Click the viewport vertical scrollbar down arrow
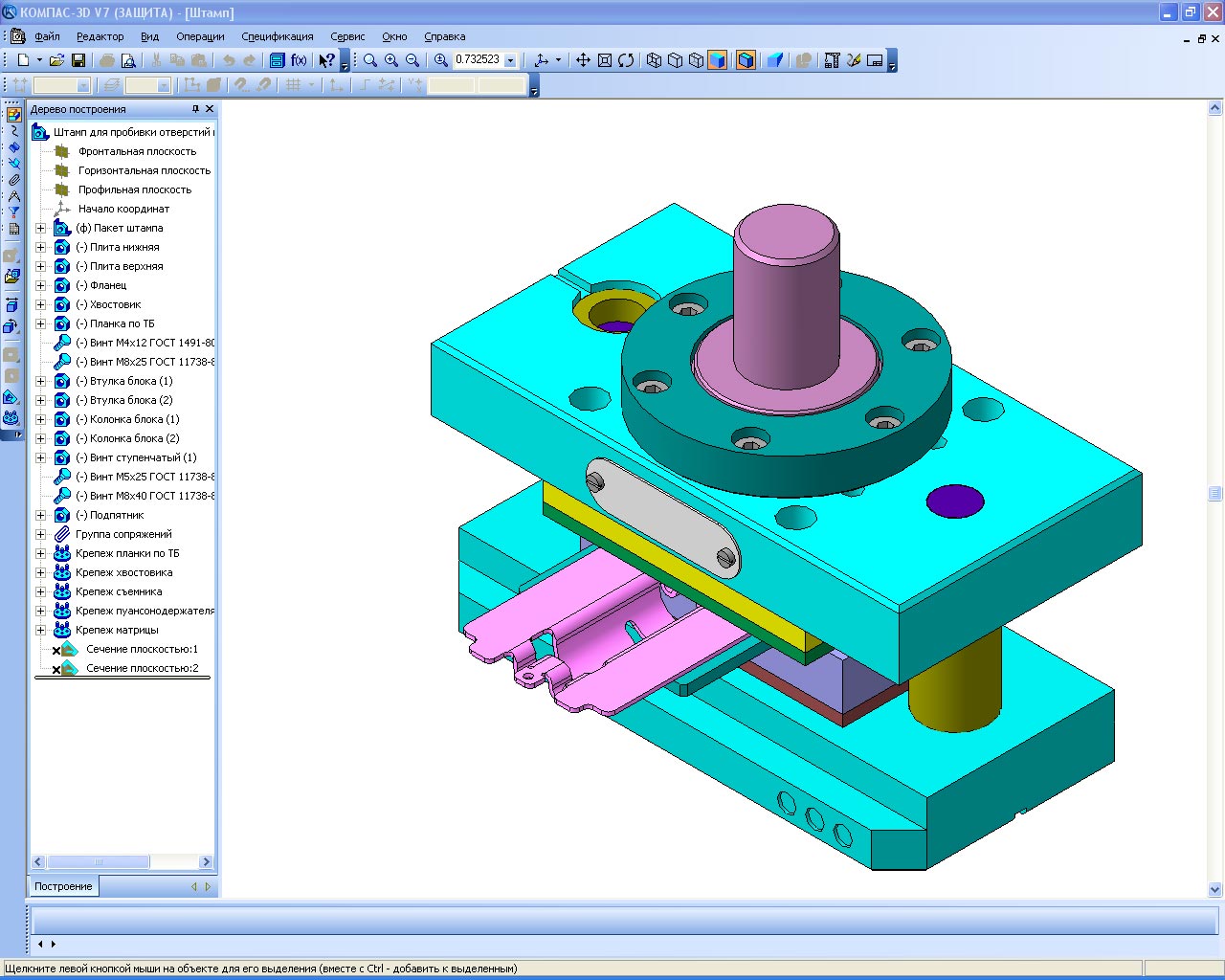 (1215, 889)
